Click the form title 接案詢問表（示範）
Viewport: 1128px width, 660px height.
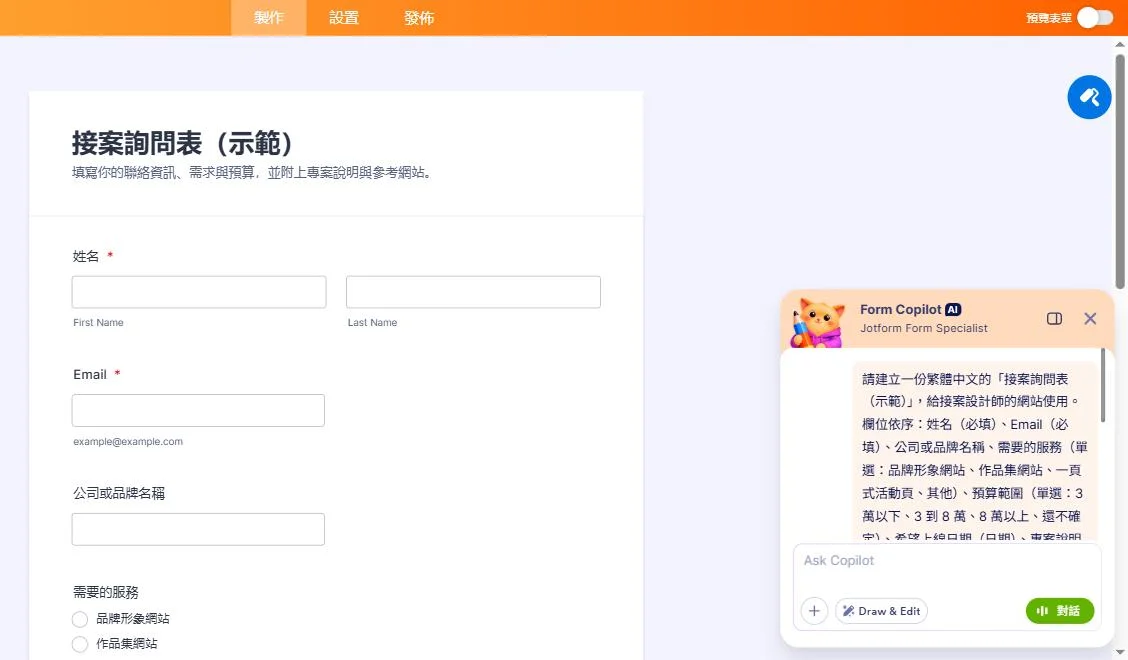coord(183,143)
